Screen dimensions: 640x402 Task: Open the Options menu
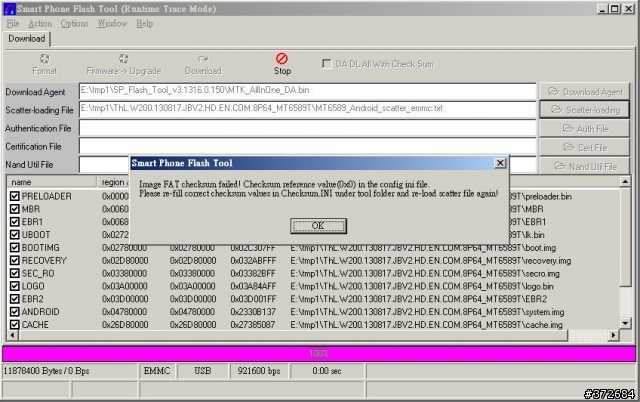(x=74, y=23)
